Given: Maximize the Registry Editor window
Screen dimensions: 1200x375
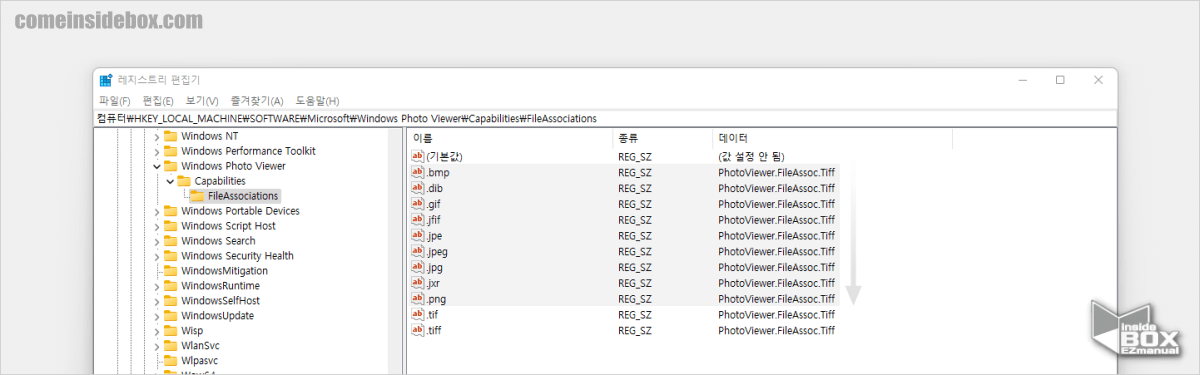Looking at the screenshot, I should pyautogui.click(x=1060, y=80).
